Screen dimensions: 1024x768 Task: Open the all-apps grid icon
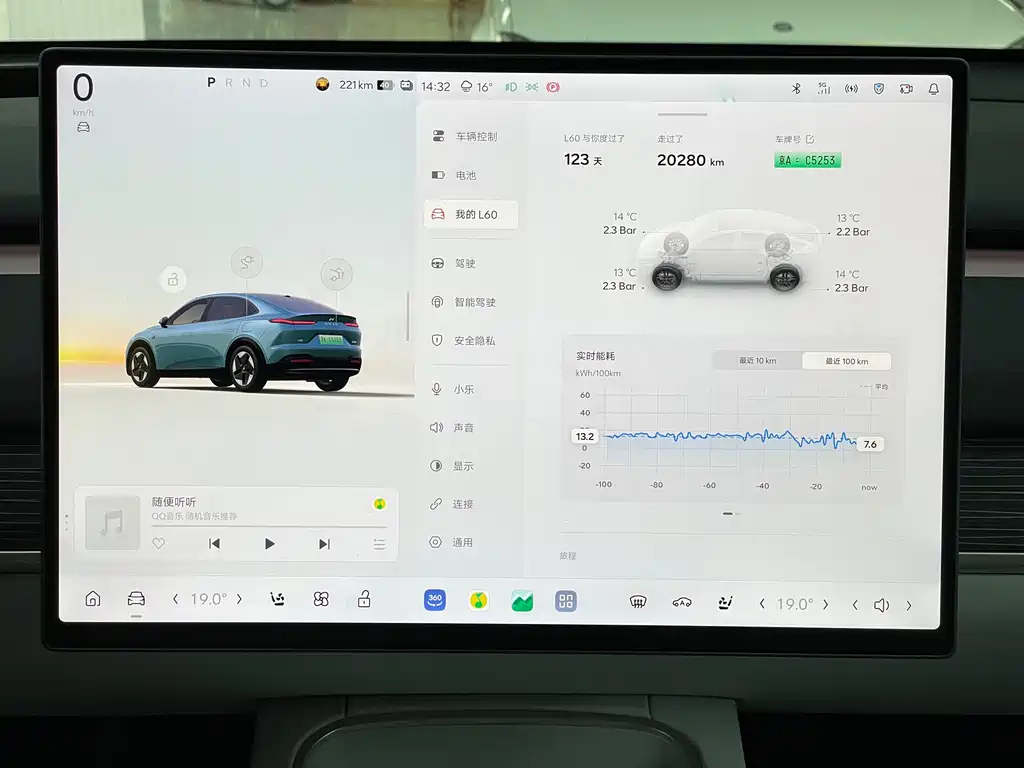566,601
